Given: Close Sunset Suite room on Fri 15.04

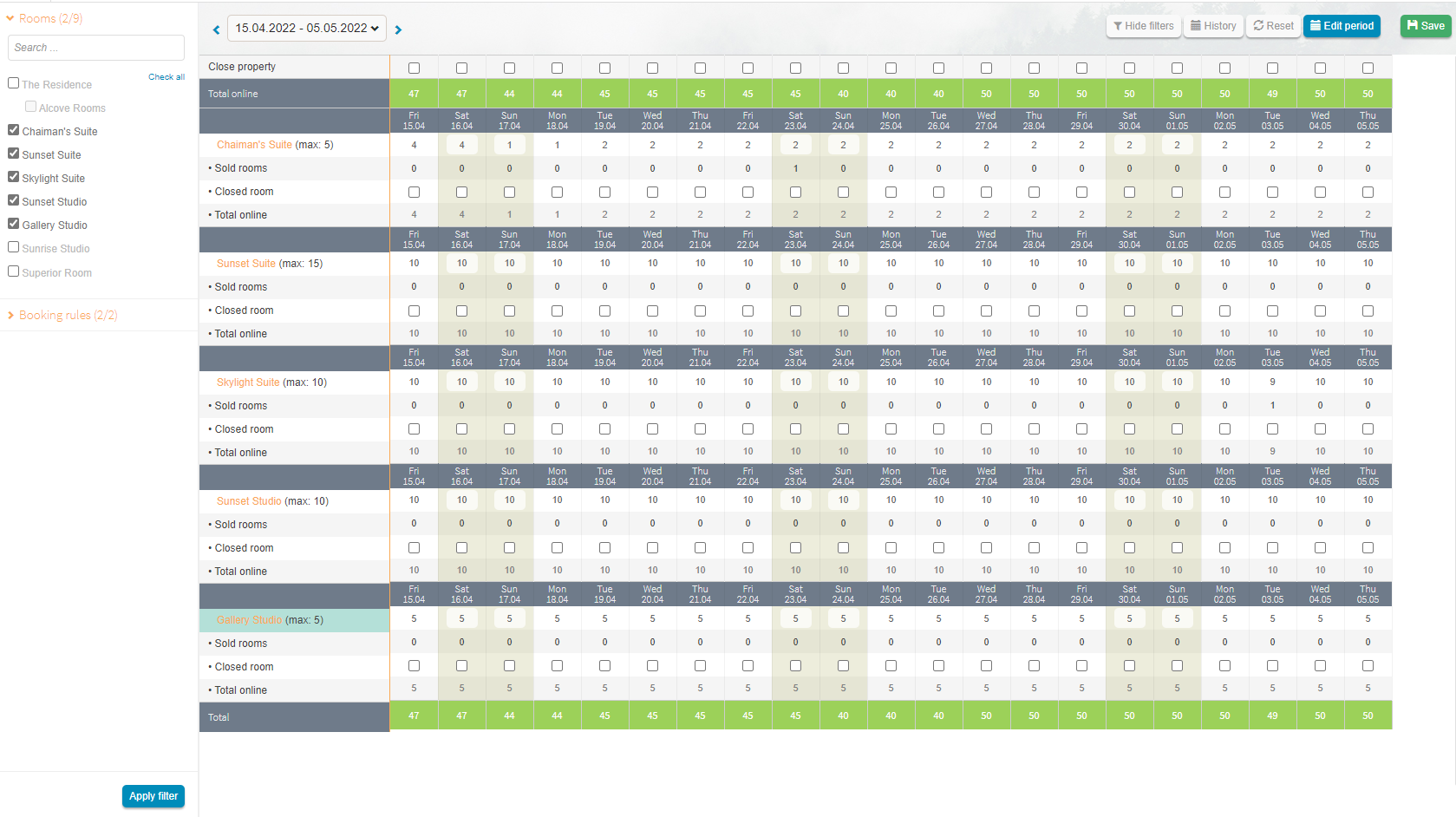Looking at the screenshot, I should [414, 310].
